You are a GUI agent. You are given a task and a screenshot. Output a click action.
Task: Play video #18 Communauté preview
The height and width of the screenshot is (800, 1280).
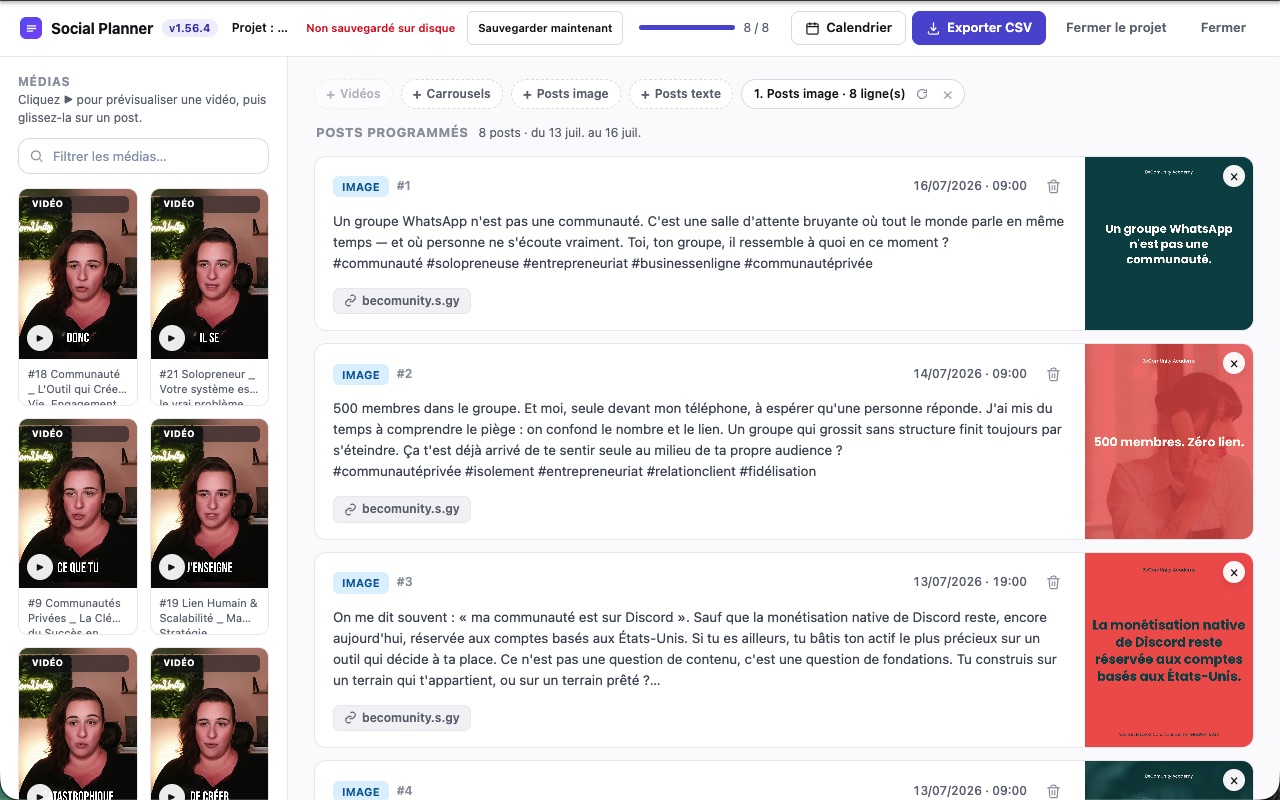pyautogui.click(x=40, y=338)
